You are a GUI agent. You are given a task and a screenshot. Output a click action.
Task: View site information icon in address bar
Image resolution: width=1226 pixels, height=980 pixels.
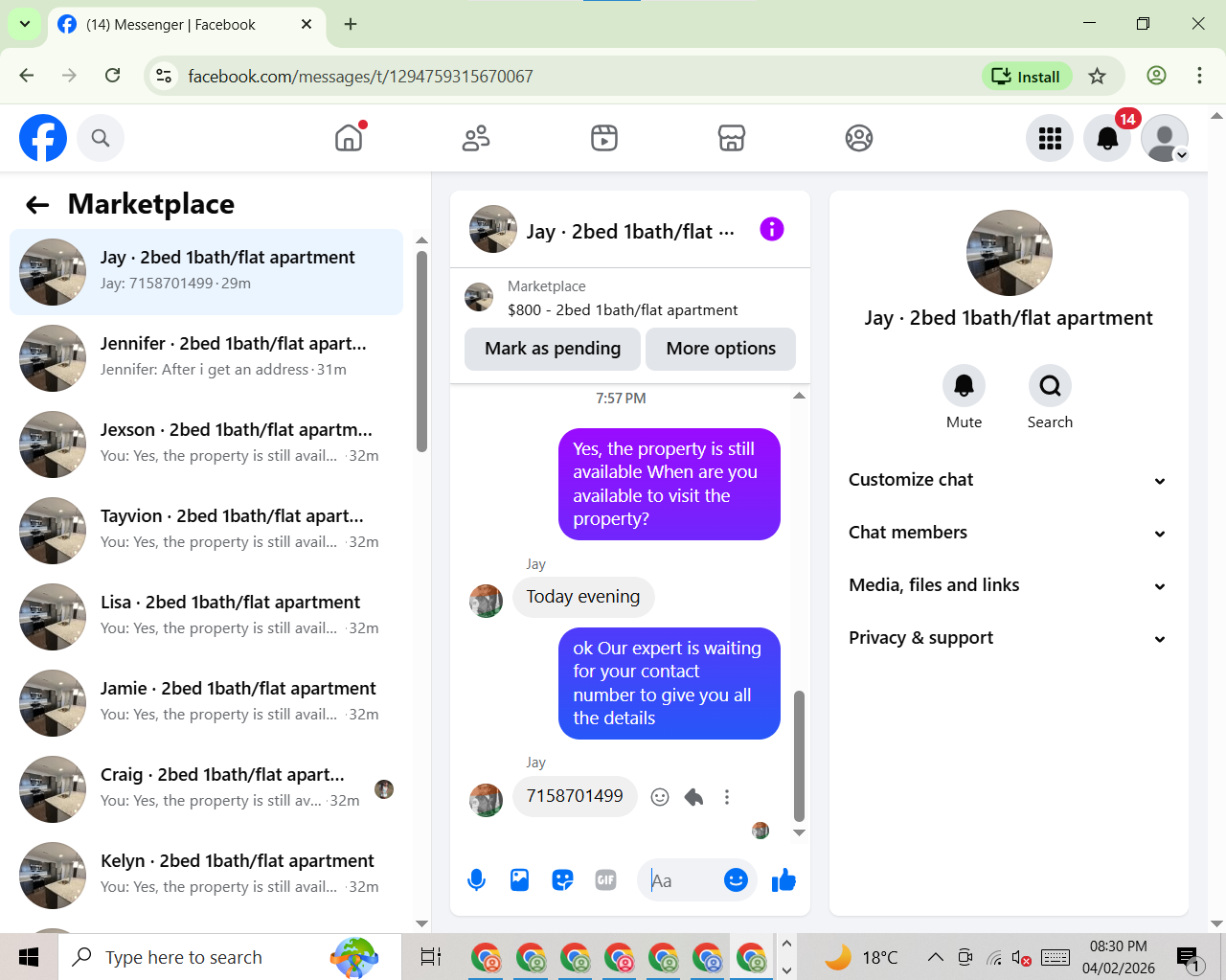(x=164, y=76)
